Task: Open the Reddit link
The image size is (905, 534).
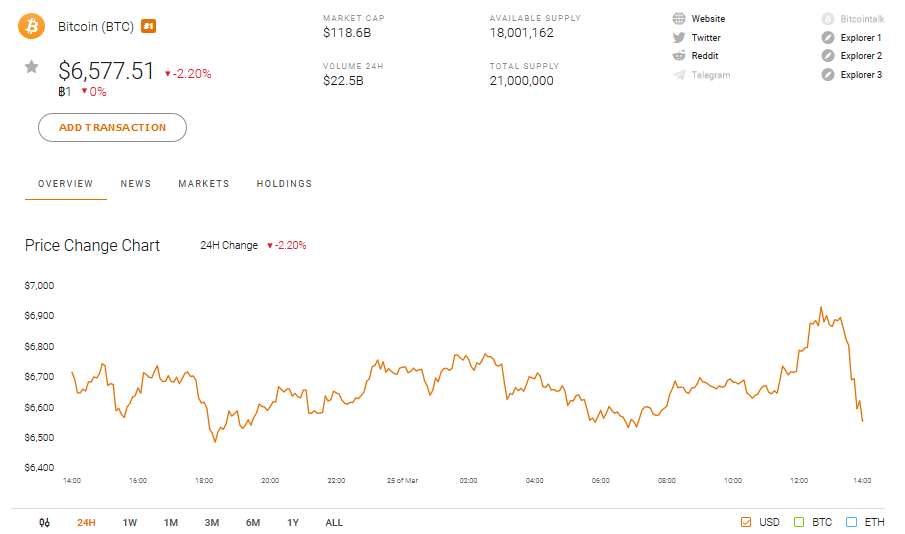Action: (x=705, y=55)
